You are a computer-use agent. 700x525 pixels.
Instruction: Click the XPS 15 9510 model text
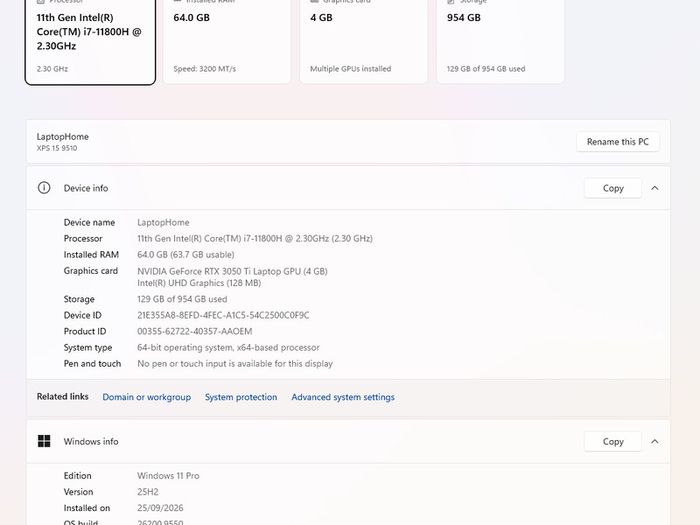click(x=57, y=148)
